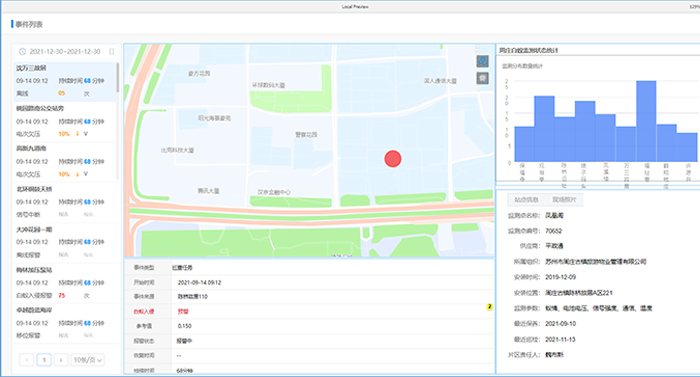Select the 卓越蔚蓝海岸 event item
Screen dimensions: 700x377
[65, 323]
